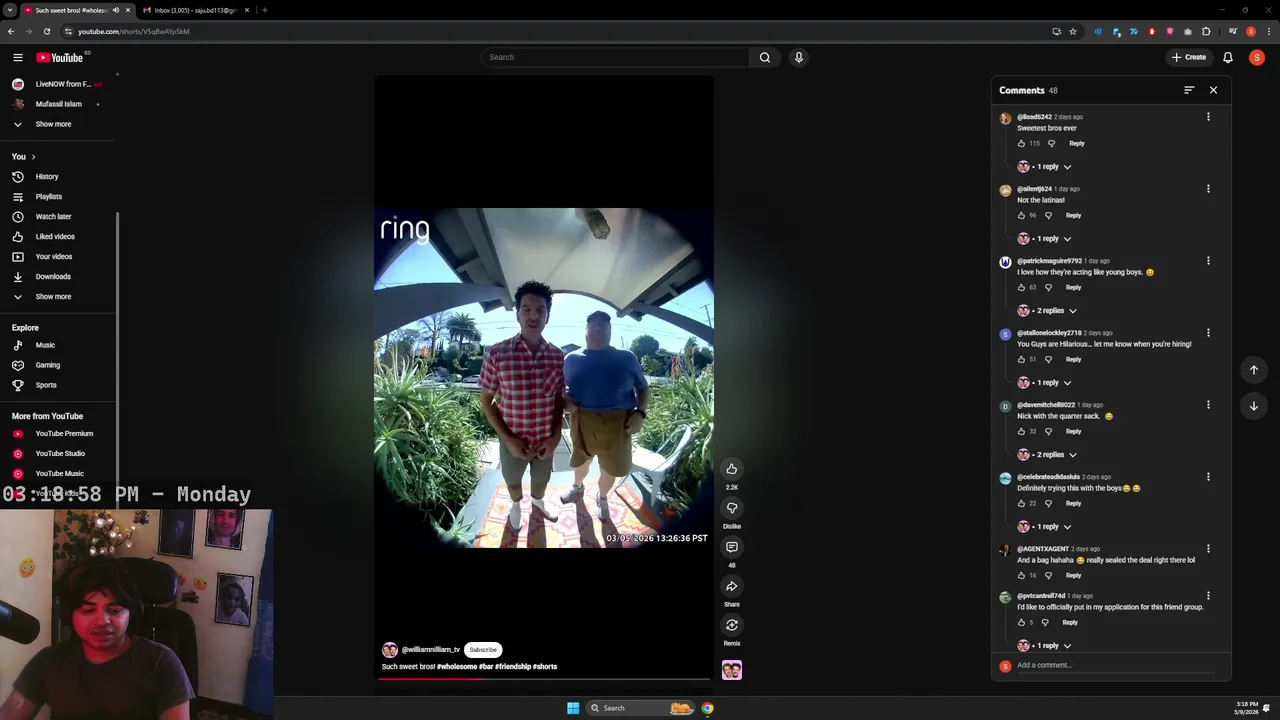Screen dimensions: 1280x720
Task: Click the 'Add a comment' field
Action: point(1115,665)
